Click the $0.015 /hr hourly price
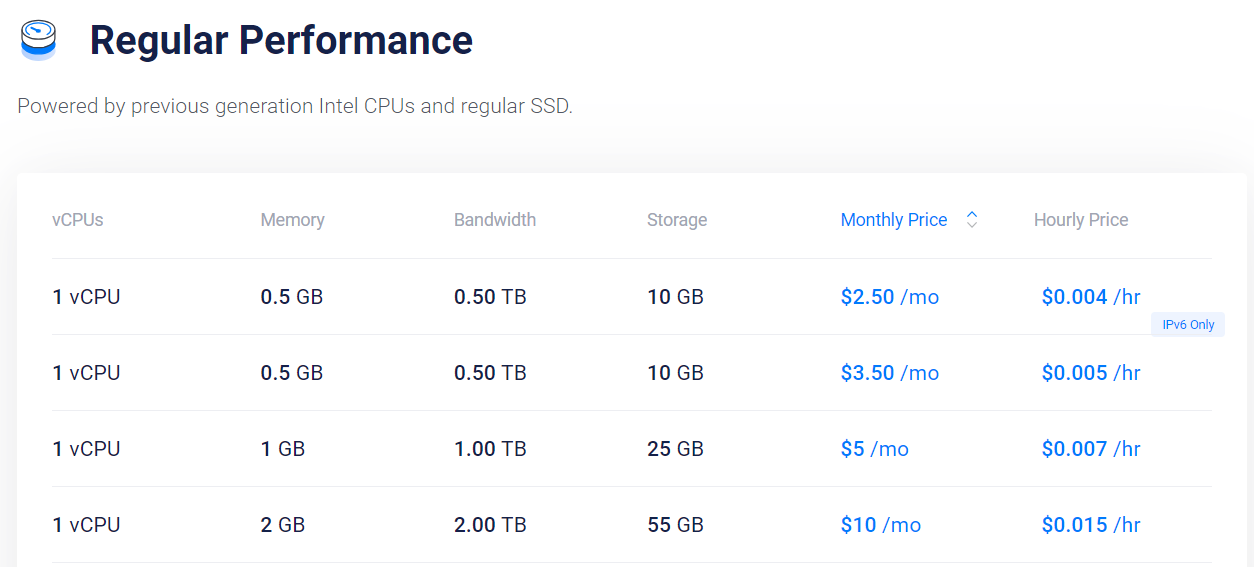This screenshot has height=567, width=1254. [1091, 525]
